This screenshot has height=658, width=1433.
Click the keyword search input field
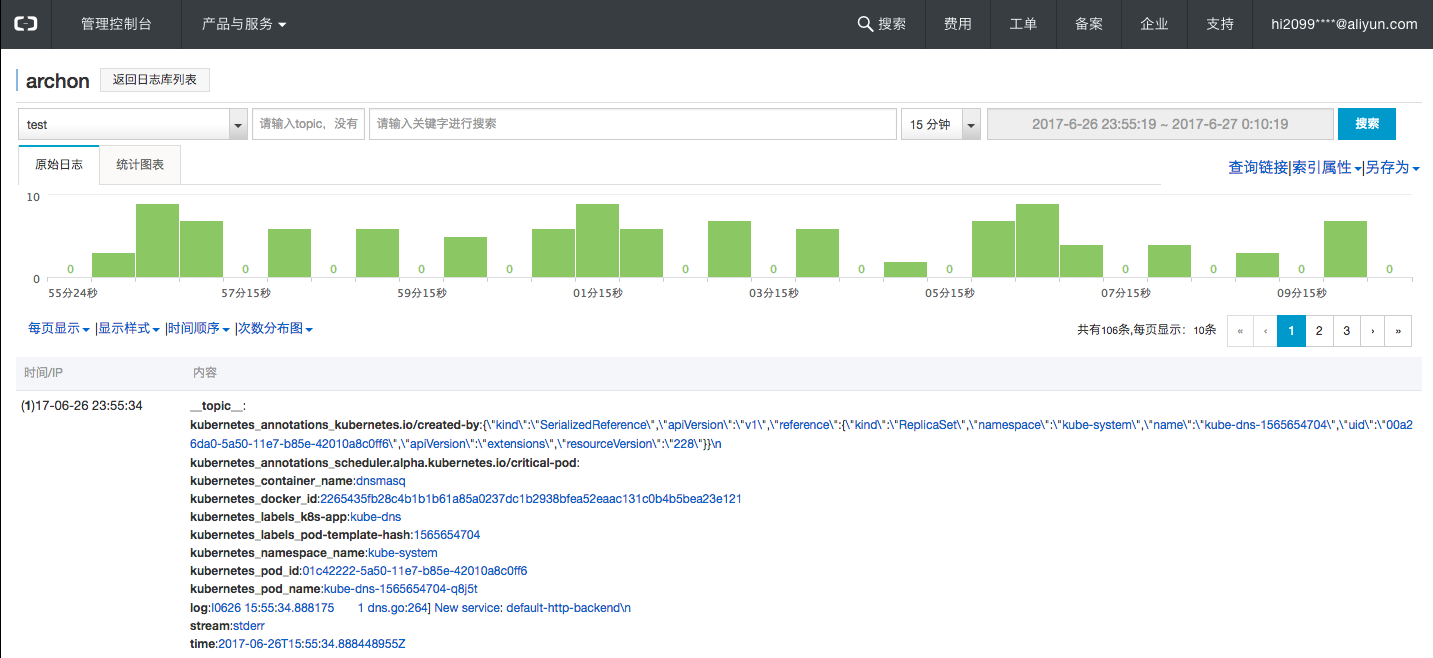[632, 124]
